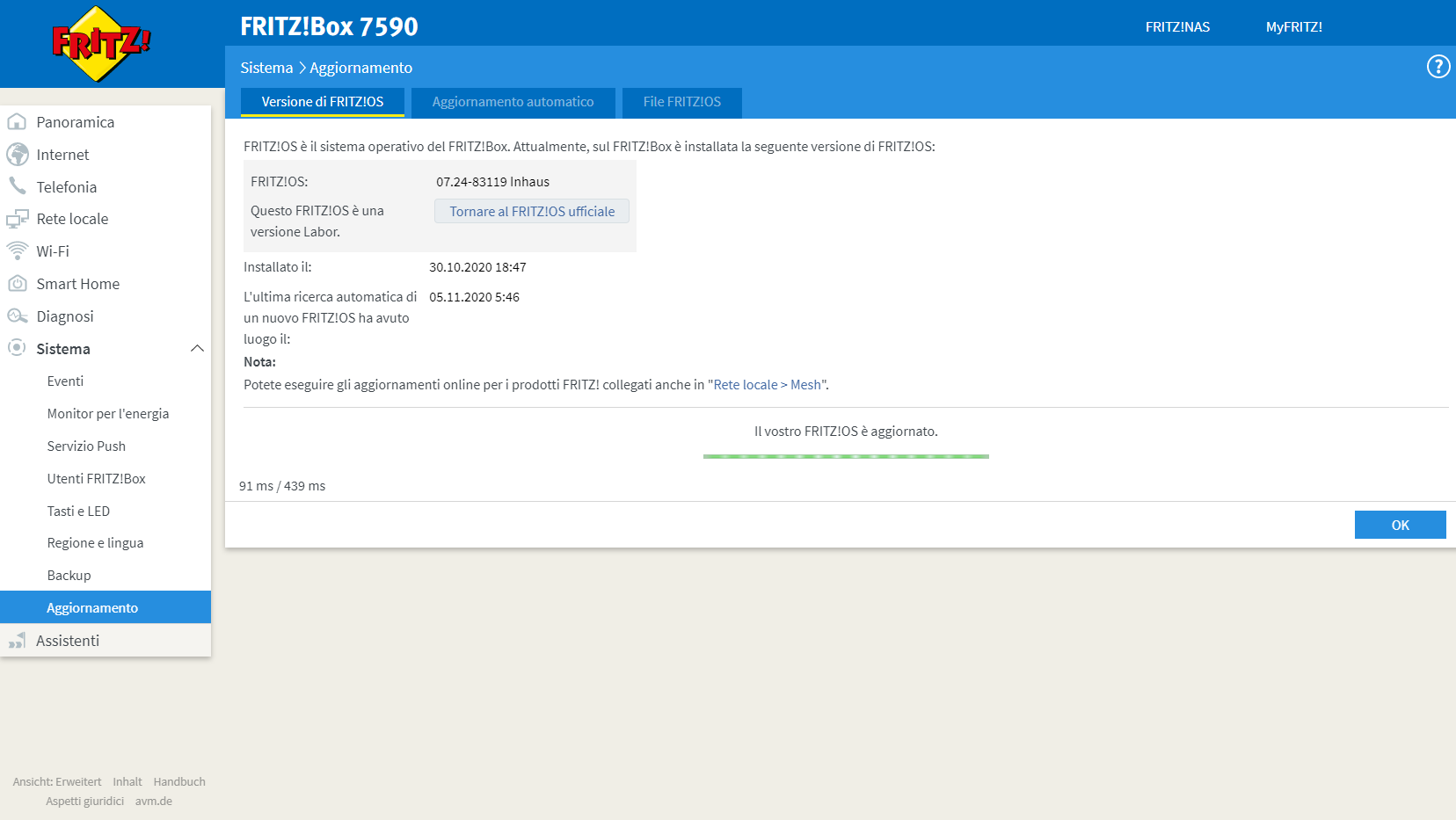Open Inhalt footer link
Screen dimensions: 1456x820
[127, 782]
